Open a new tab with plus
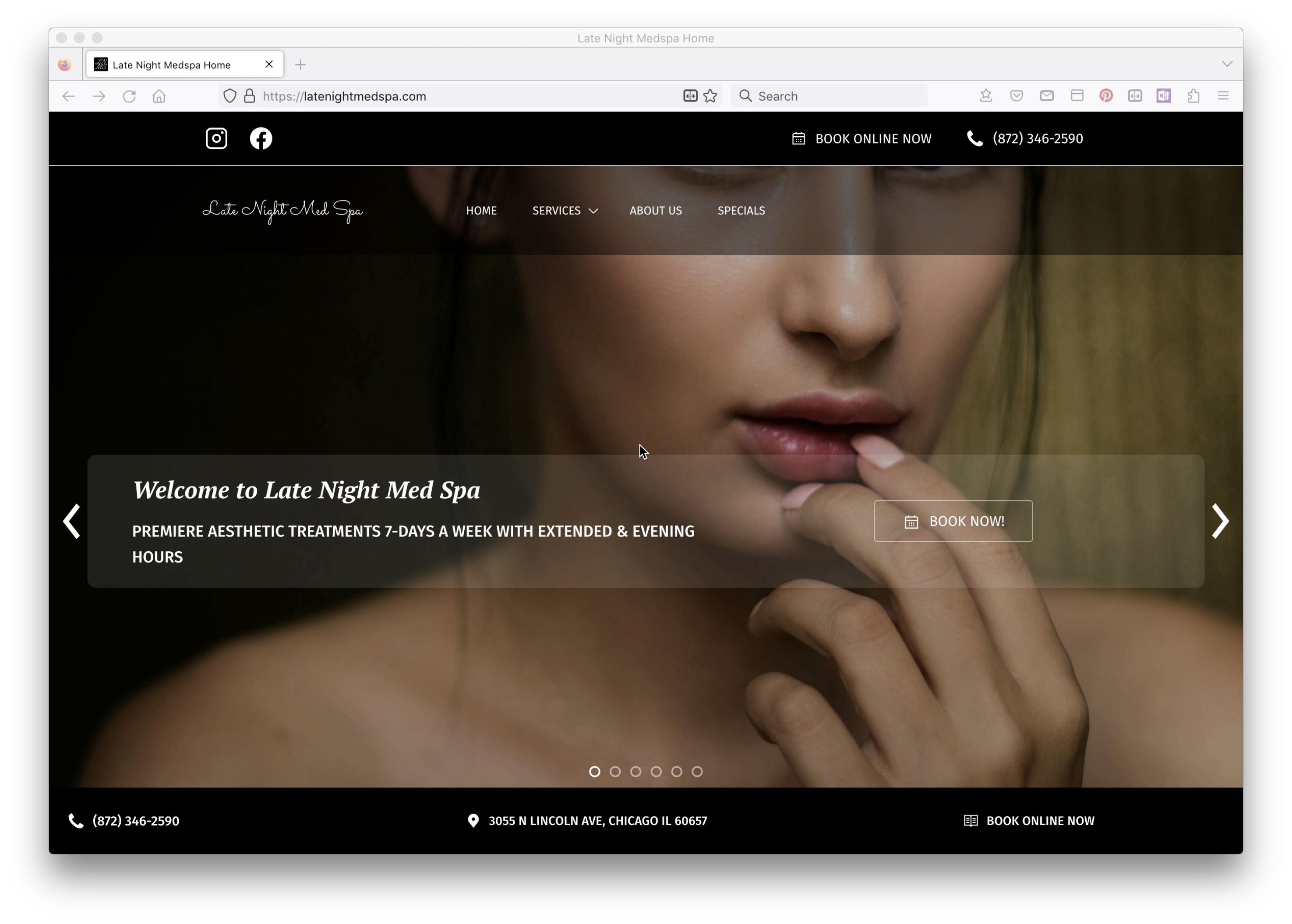The height and width of the screenshot is (924, 1292). pyautogui.click(x=300, y=65)
